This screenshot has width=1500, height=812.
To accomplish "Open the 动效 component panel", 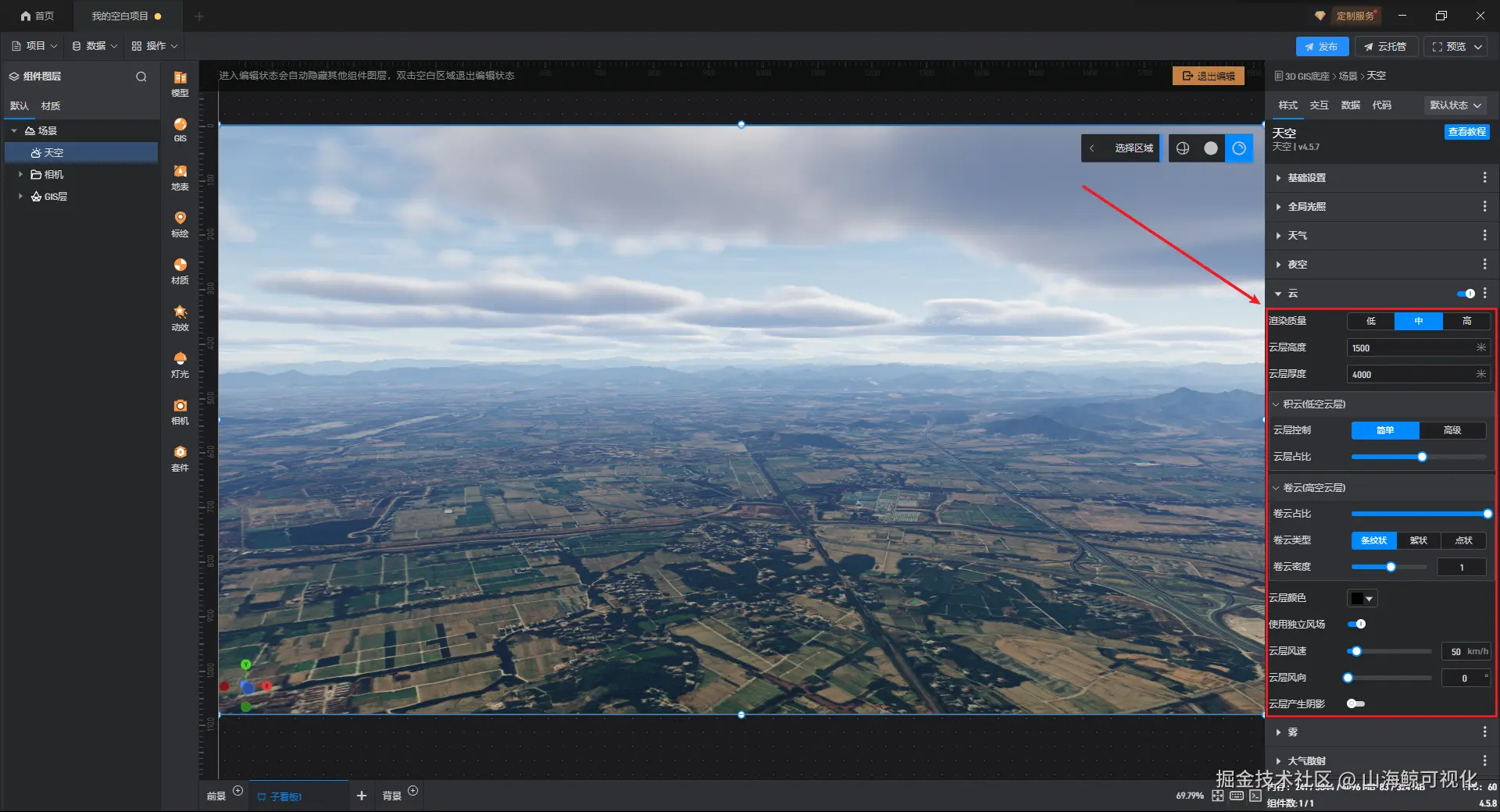I will 180,318.
